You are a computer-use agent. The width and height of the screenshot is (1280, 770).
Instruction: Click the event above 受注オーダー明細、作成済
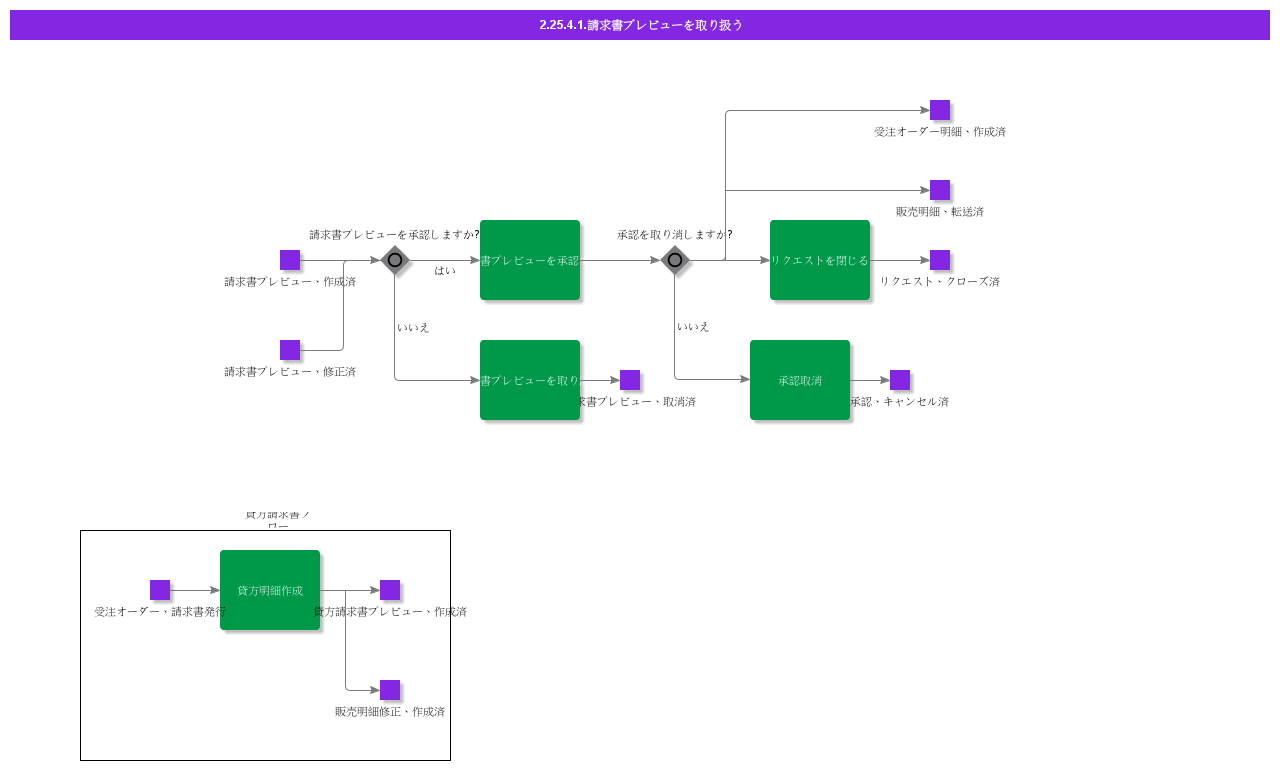pyautogui.click(x=940, y=110)
